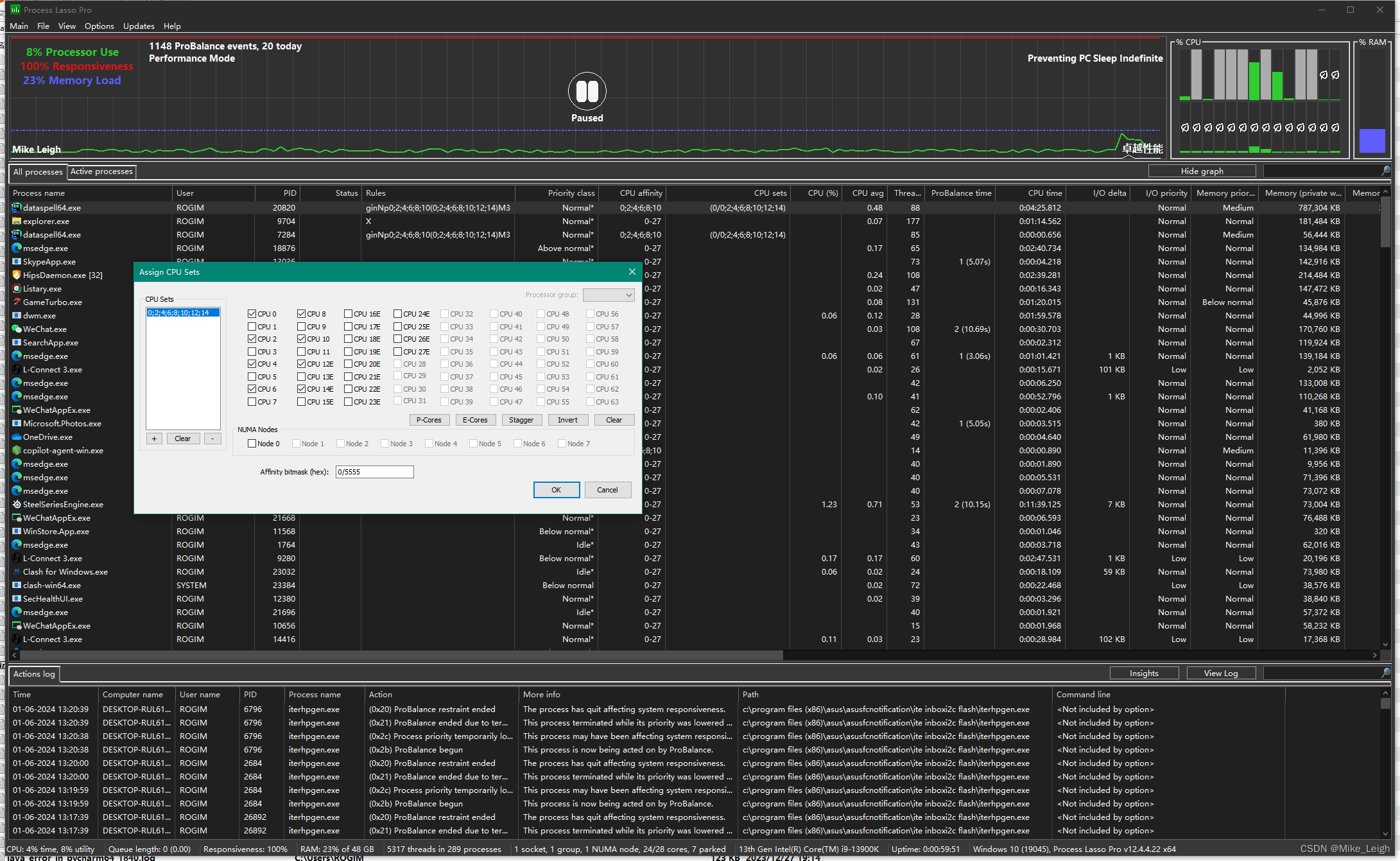Click the E-Cores button

tap(475, 420)
